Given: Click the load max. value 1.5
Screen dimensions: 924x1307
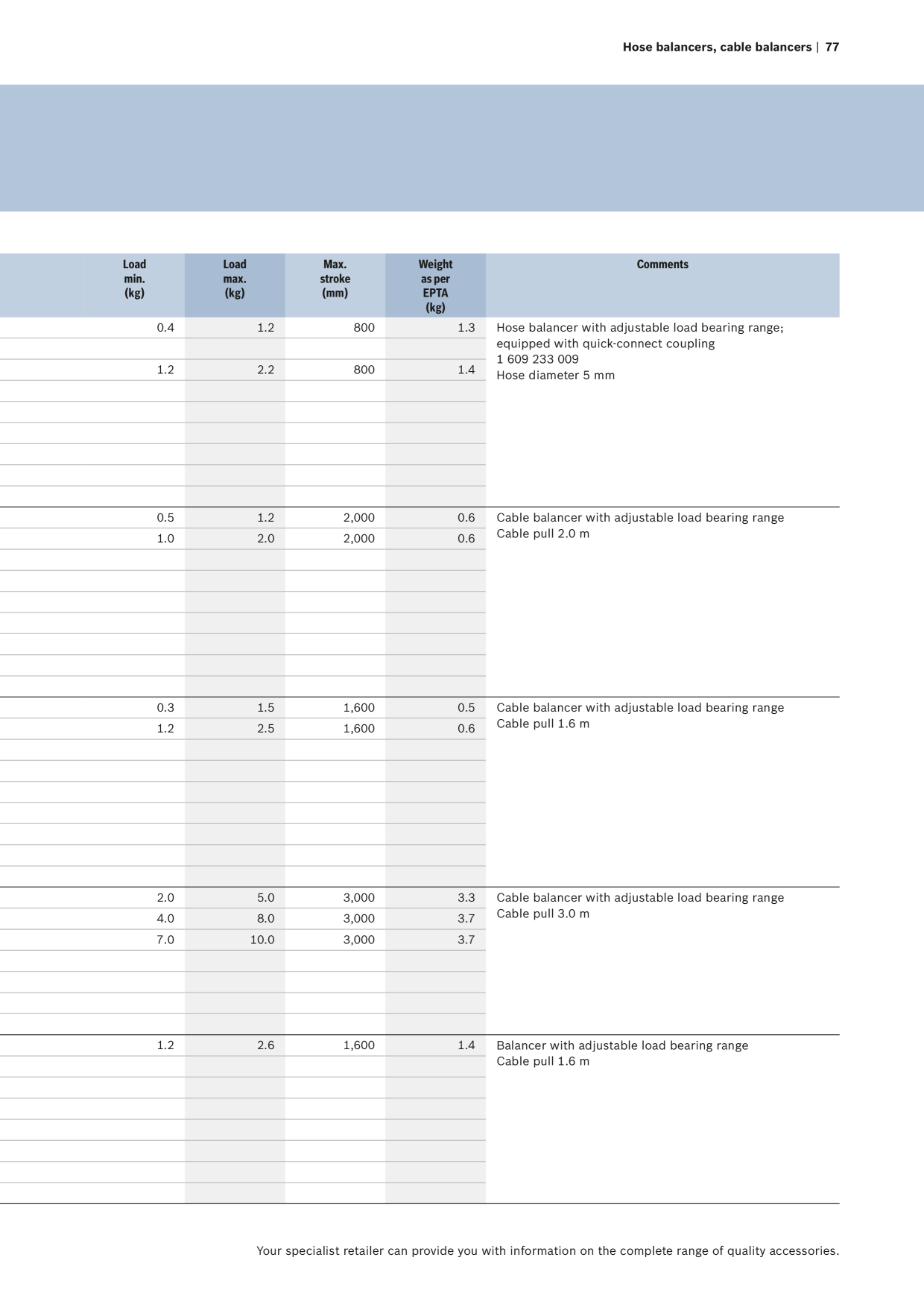Looking at the screenshot, I should point(266,708).
